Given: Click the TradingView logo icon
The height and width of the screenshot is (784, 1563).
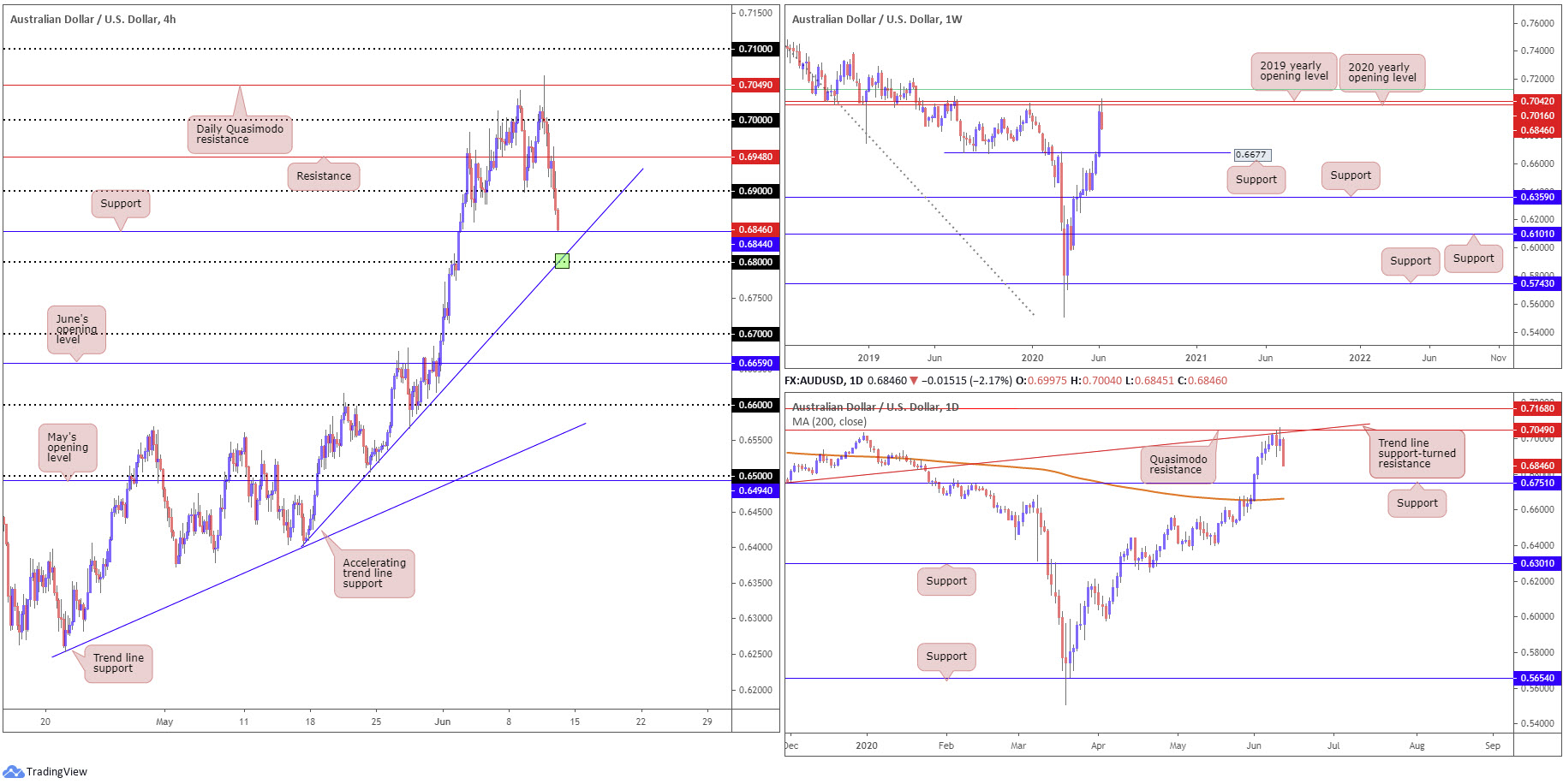Looking at the screenshot, I should 13,771.
